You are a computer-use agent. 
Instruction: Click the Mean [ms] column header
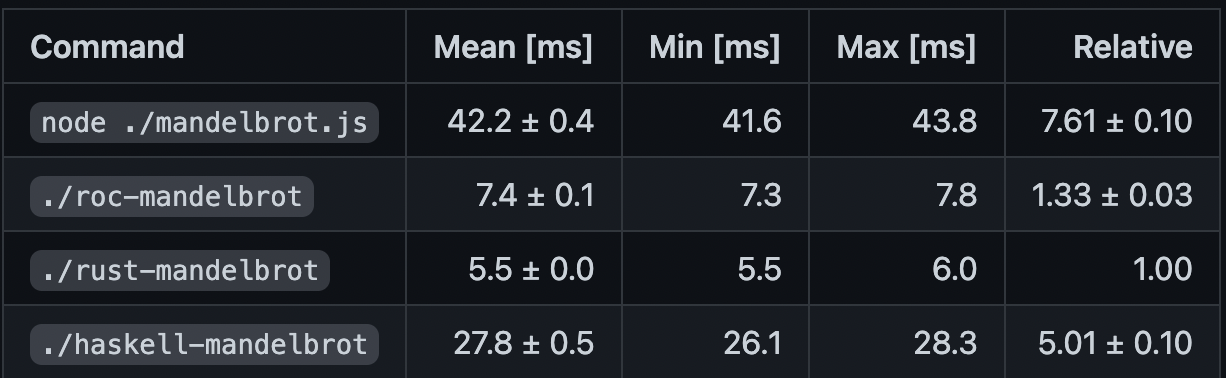coord(513,47)
